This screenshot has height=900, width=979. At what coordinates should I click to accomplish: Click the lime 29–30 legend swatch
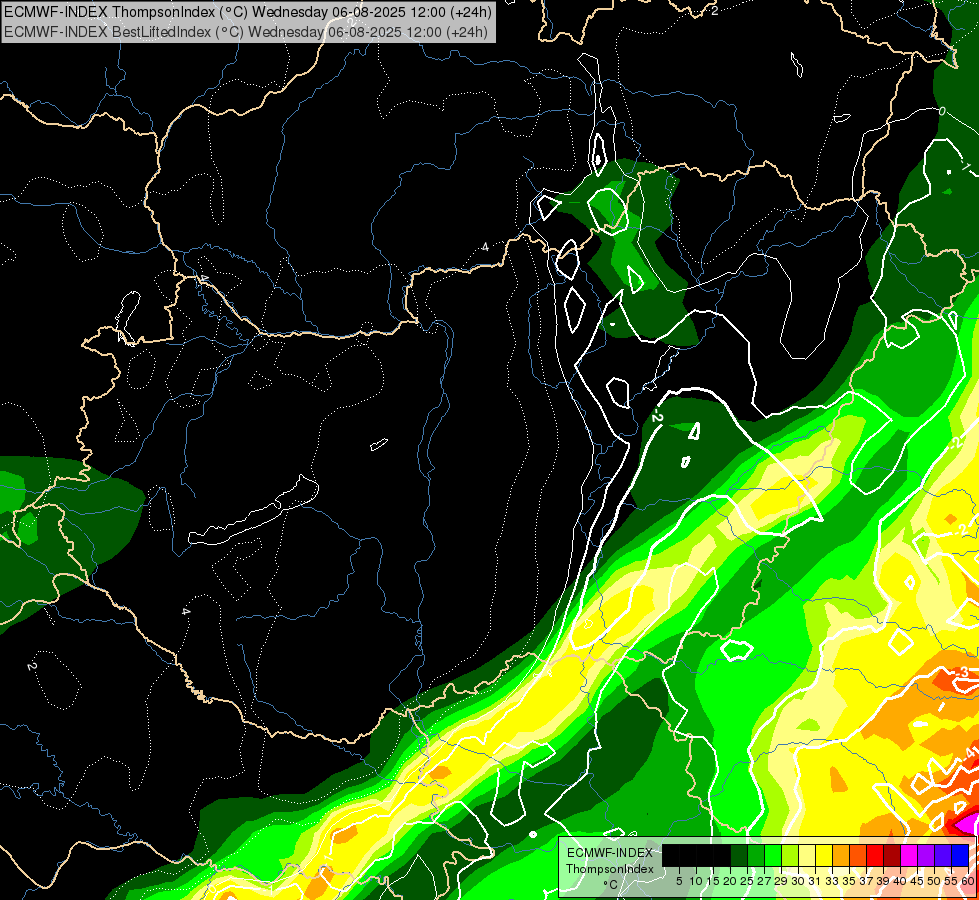tap(790, 855)
